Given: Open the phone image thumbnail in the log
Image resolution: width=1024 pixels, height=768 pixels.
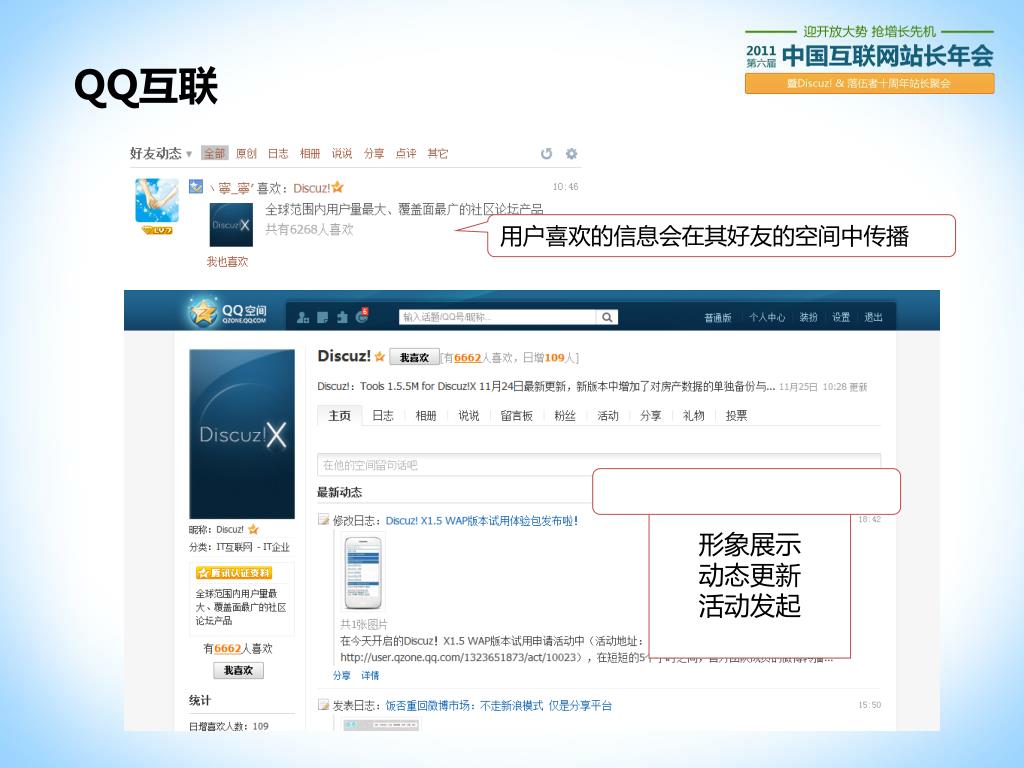Looking at the screenshot, I should coord(363,573).
